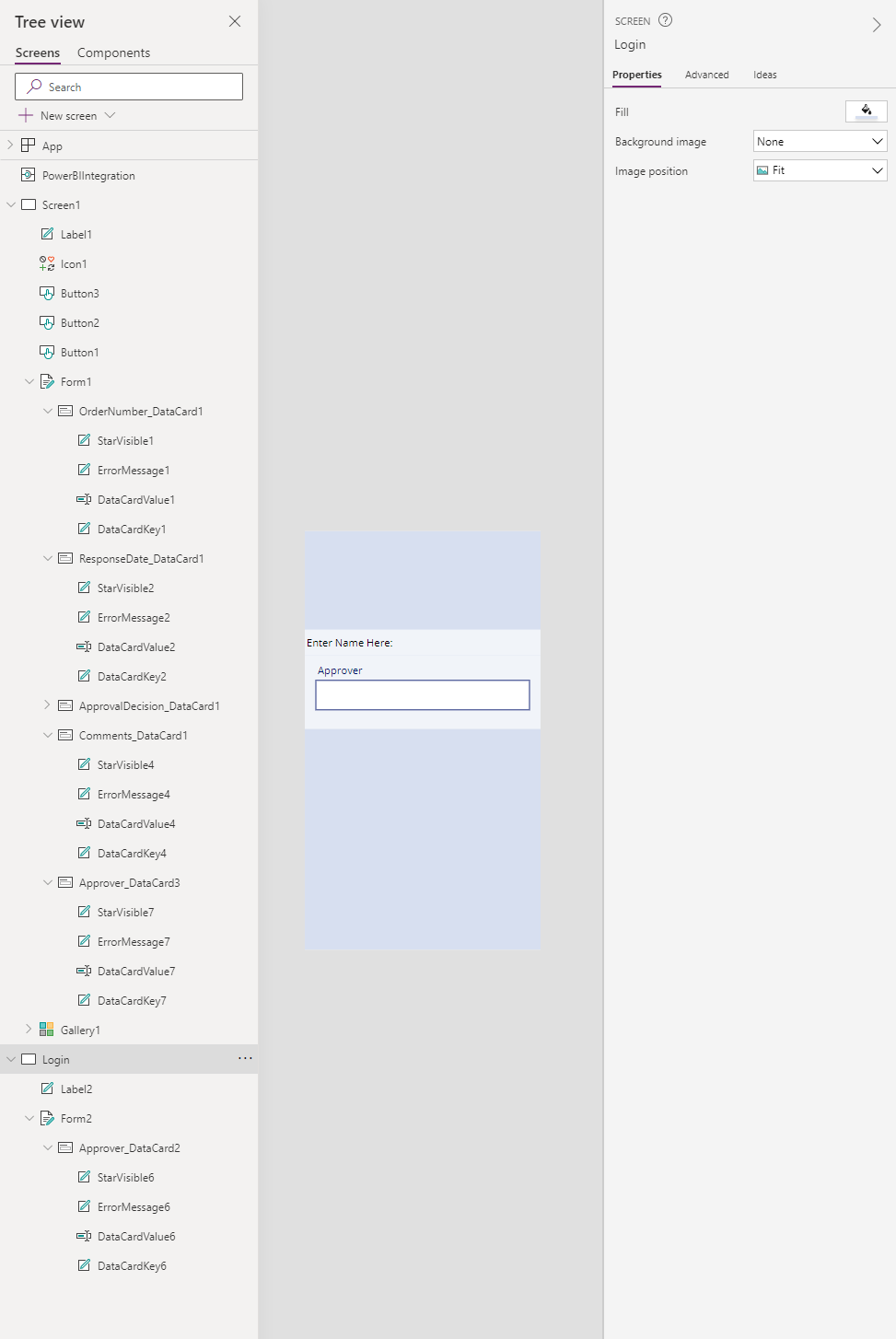The width and height of the screenshot is (896, 1339).
Task: Expand the ApprovalDecision_DataCard1 tree node
Action: pyautogui.click(x=47, y=704)
